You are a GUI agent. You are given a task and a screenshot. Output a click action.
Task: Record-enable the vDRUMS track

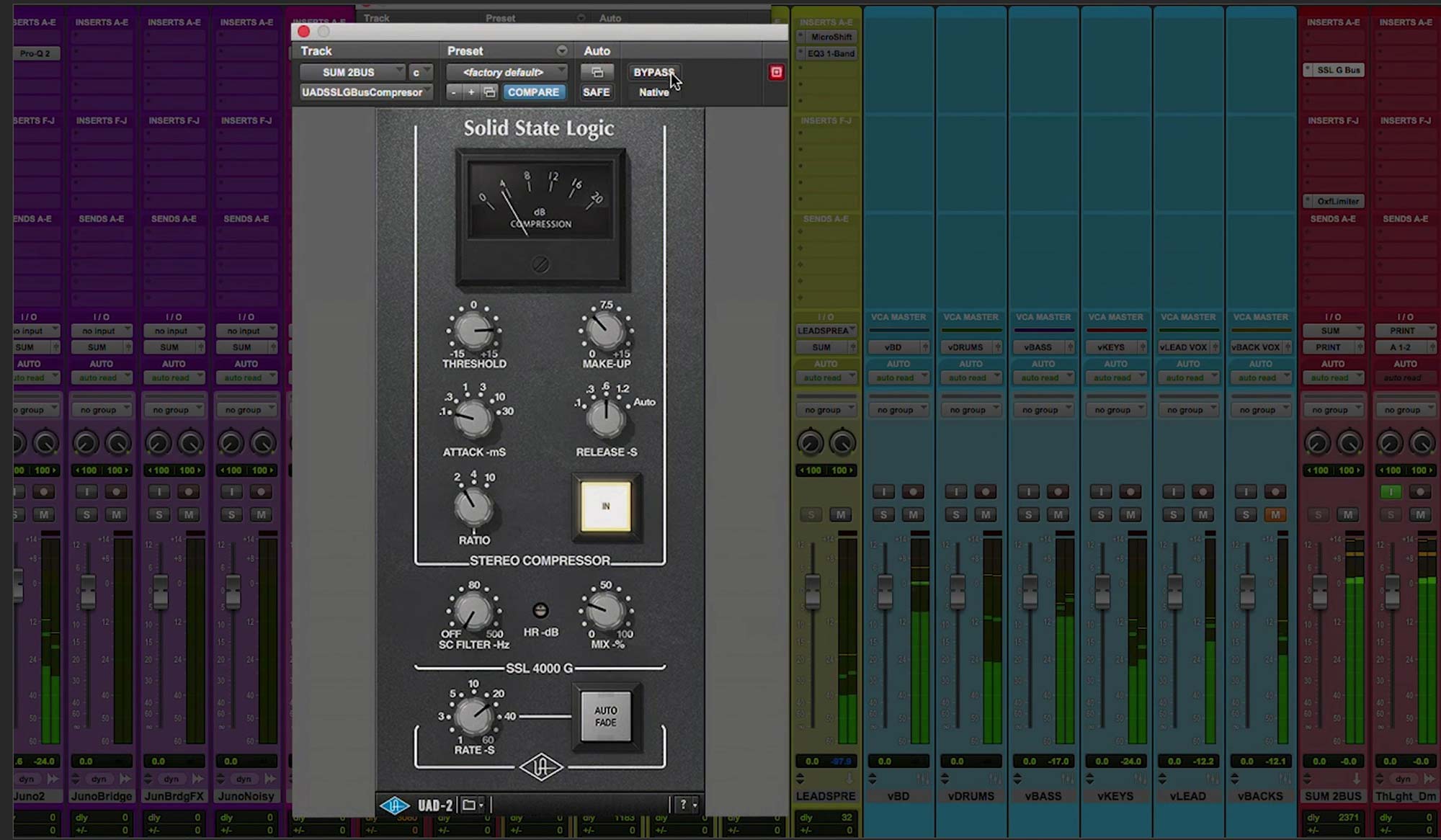point(986,492)
